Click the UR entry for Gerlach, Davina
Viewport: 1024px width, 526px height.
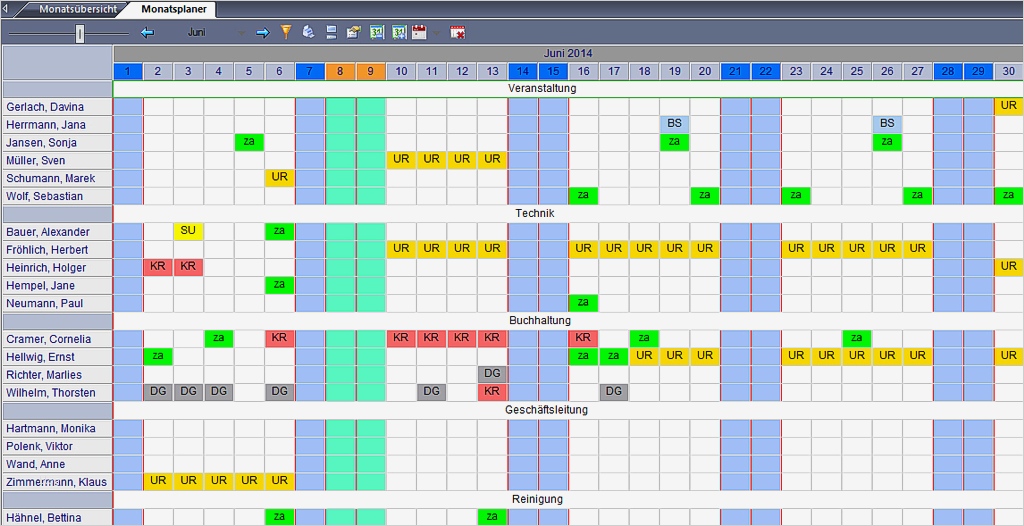coord(1009,107)
